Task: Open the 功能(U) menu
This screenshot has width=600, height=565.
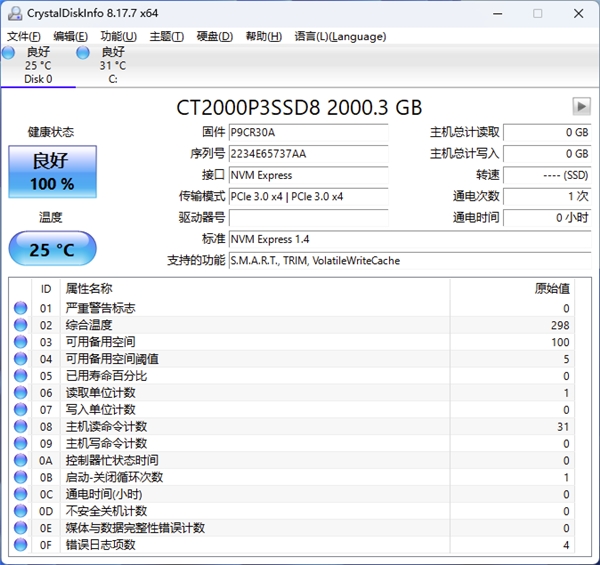Action: [119, 36]
